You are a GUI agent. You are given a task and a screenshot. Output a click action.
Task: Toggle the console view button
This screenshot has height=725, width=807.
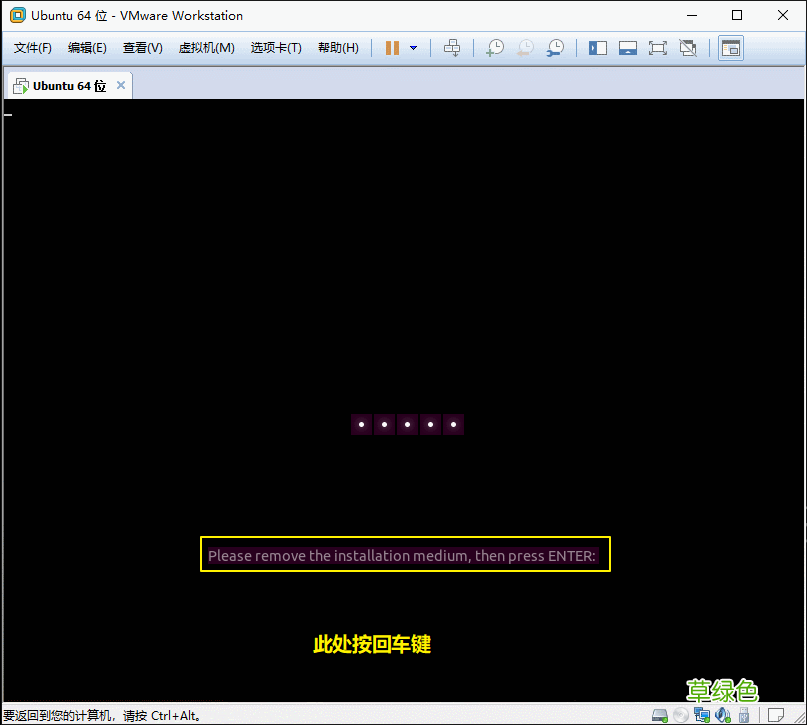pos(731,48)
